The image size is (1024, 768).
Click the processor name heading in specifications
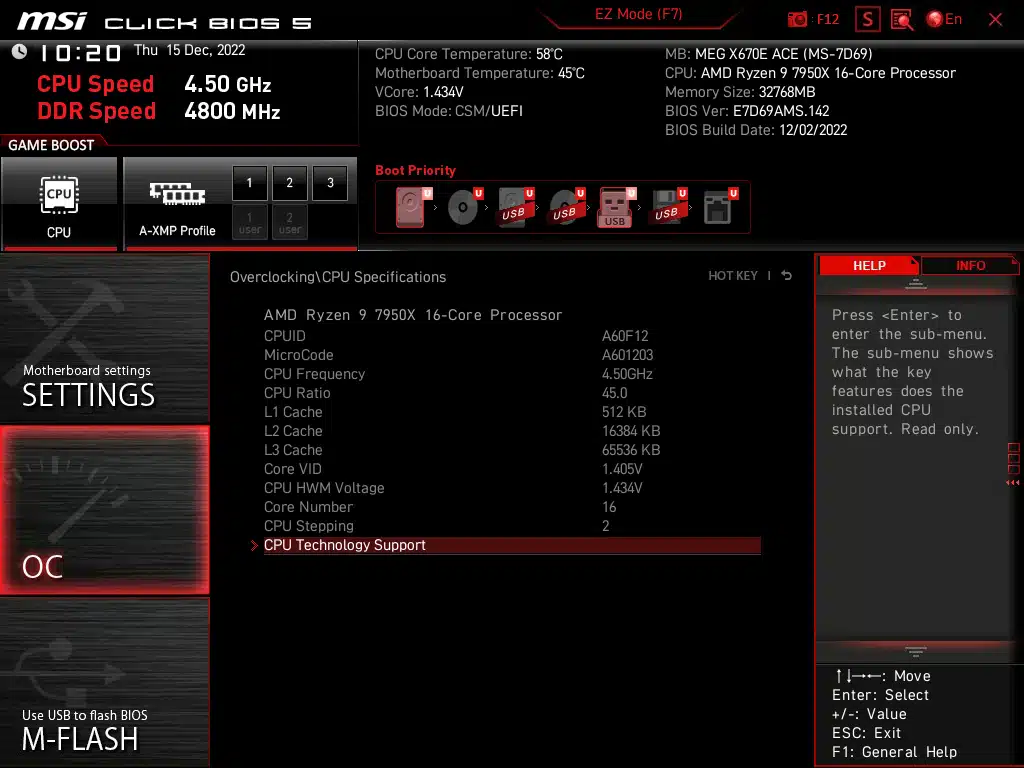click(x=413, y=315)
